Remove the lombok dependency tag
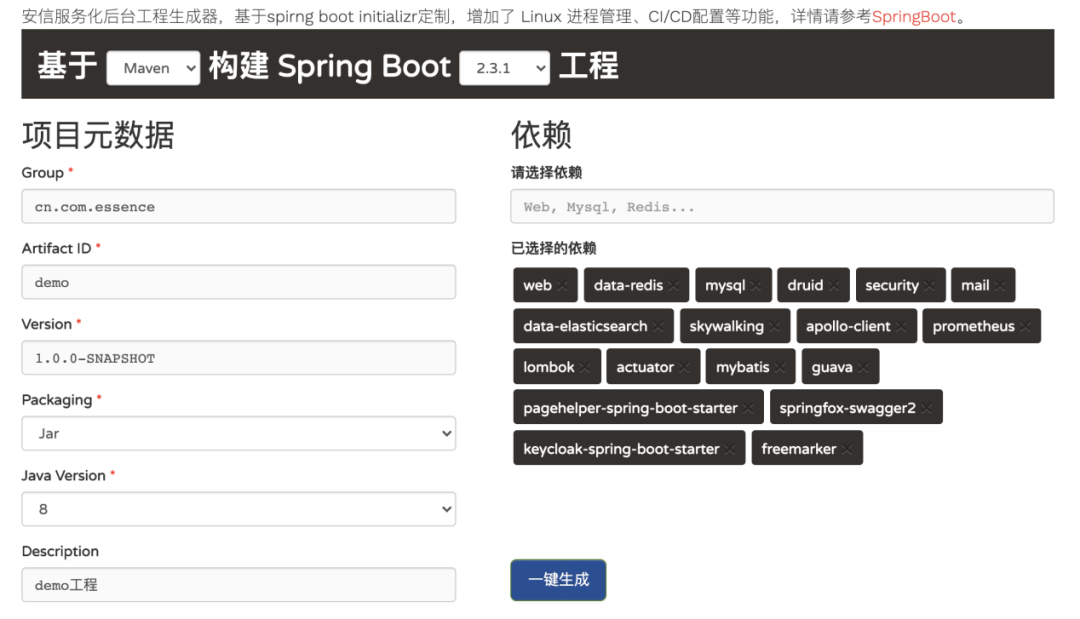 click(585, 367)
